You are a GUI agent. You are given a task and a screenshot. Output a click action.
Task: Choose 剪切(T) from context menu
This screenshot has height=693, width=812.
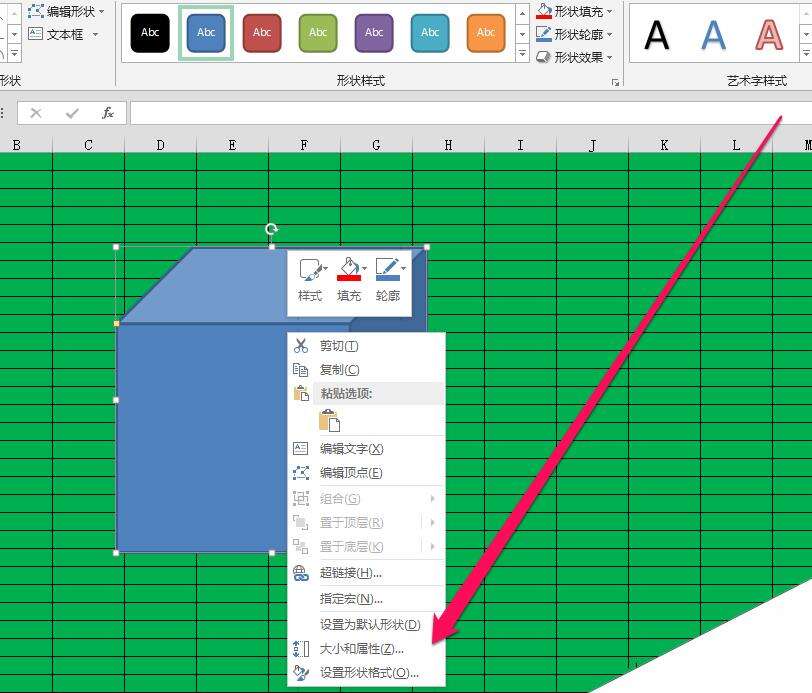(366, 345)
